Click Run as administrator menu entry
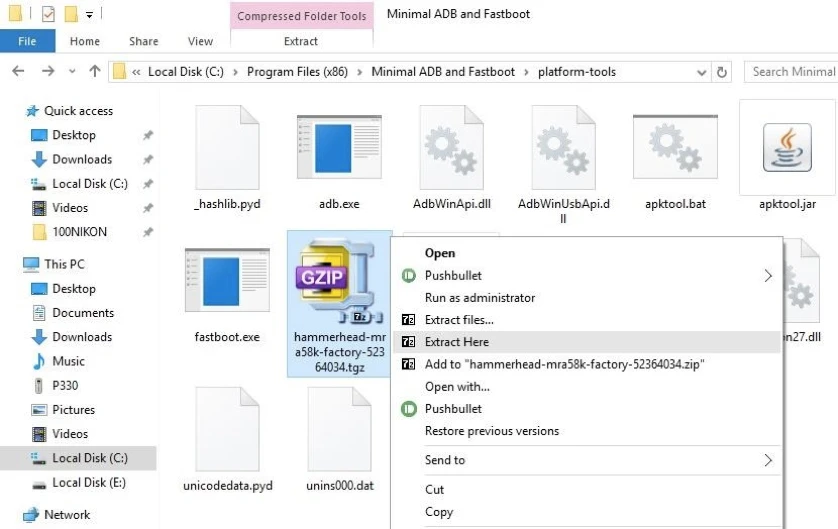This screenshot has height=529, width=838. click(480, 298)
